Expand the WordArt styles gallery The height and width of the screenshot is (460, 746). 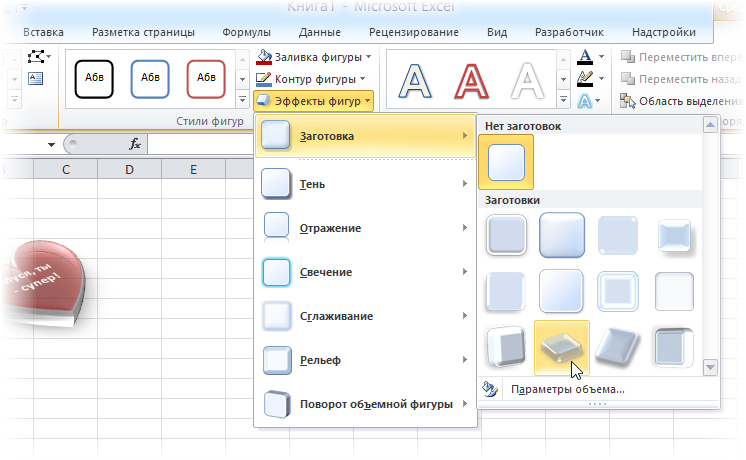[x=563, y=99]
